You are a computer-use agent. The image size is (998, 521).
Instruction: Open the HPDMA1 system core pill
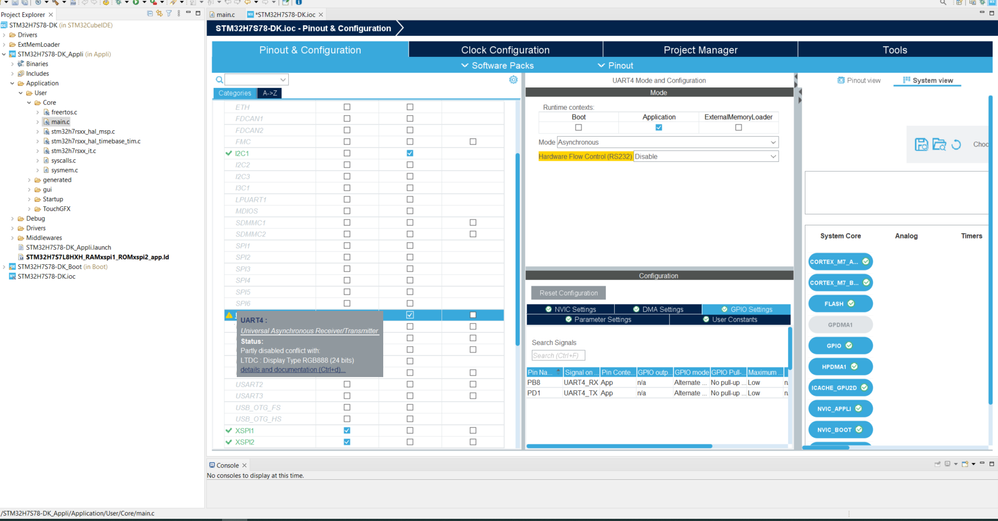(840, 366)
